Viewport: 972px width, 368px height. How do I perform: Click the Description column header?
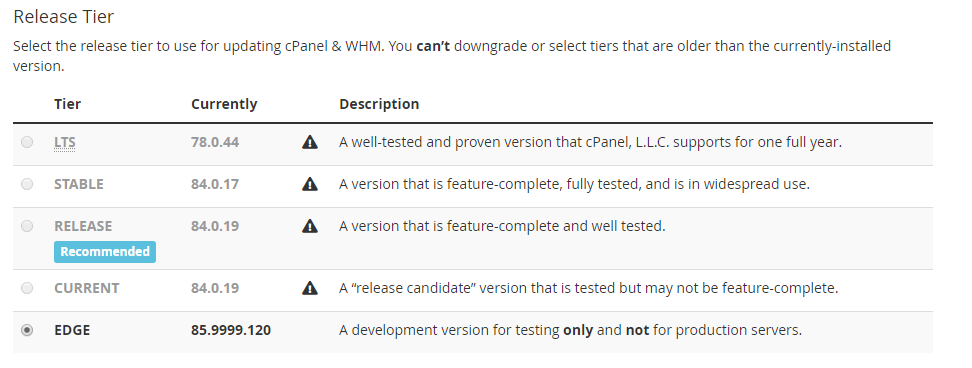pos(379,104)
